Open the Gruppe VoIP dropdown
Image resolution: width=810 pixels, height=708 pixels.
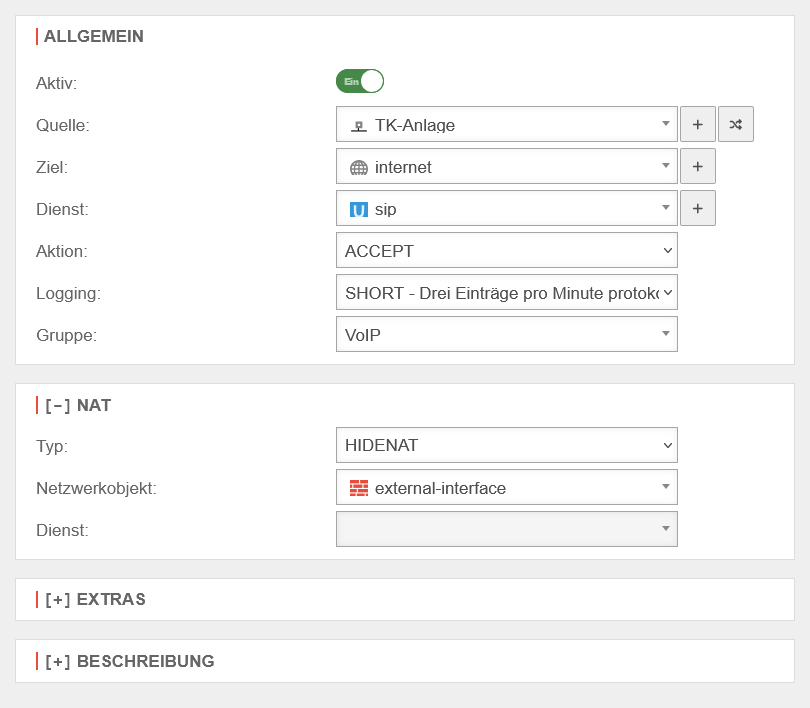[506, 335]
